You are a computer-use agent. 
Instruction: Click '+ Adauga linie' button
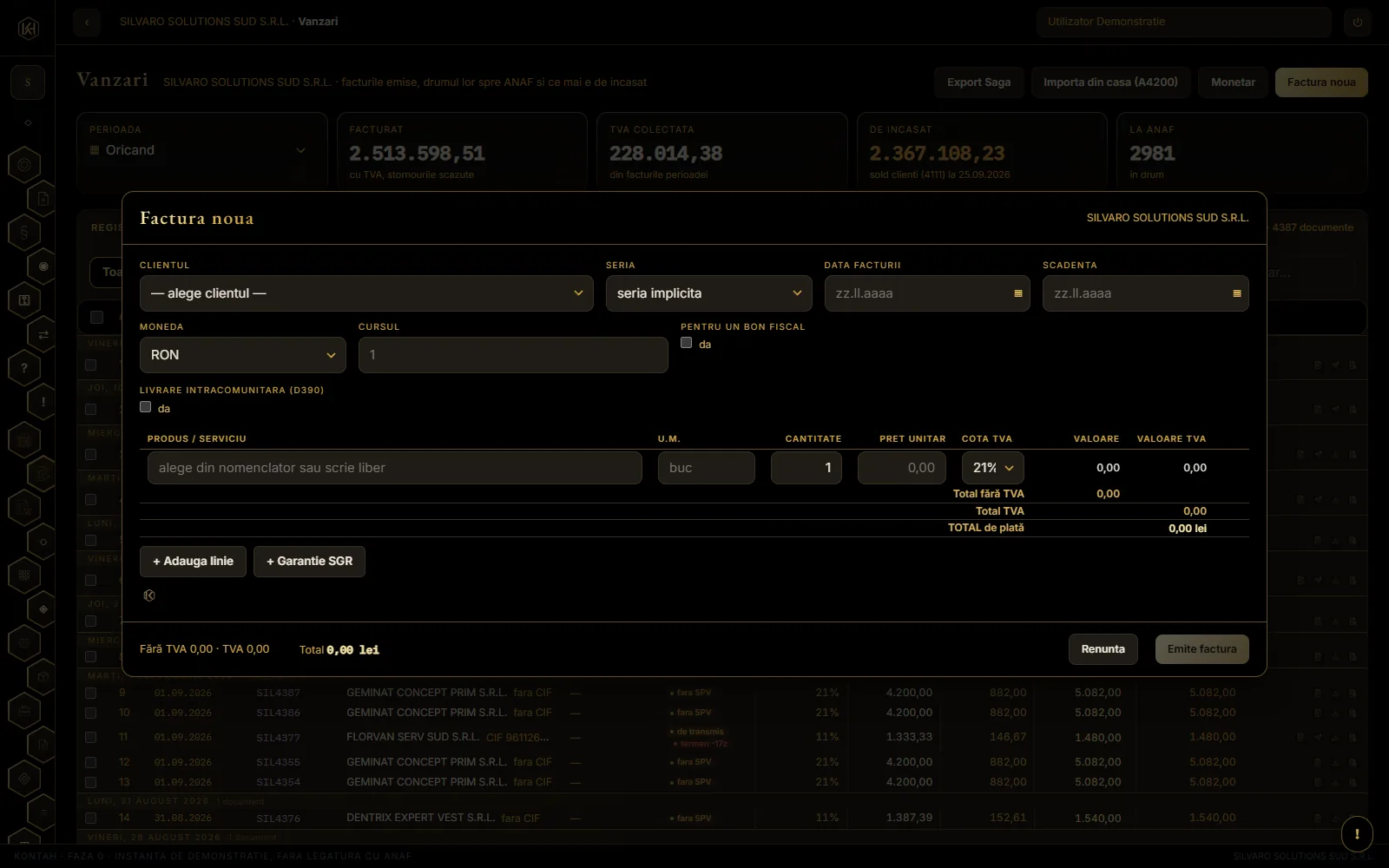[x=193, y=562]
